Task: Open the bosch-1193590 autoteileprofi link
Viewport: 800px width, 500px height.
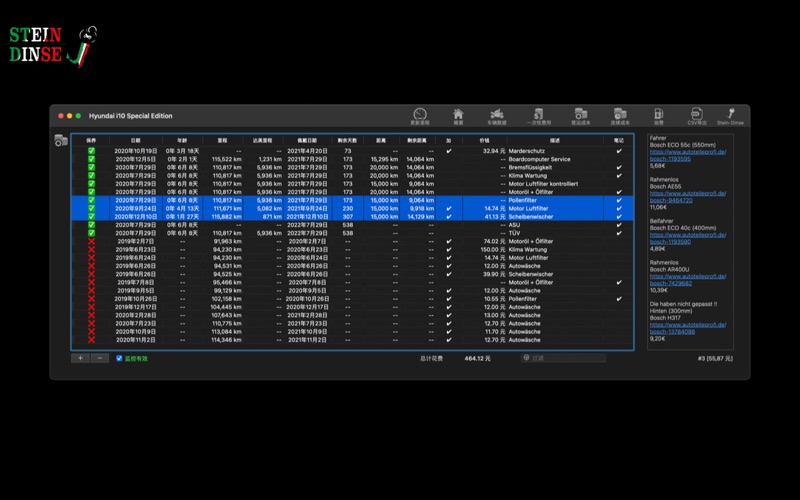Action: (x=687, y=238)
